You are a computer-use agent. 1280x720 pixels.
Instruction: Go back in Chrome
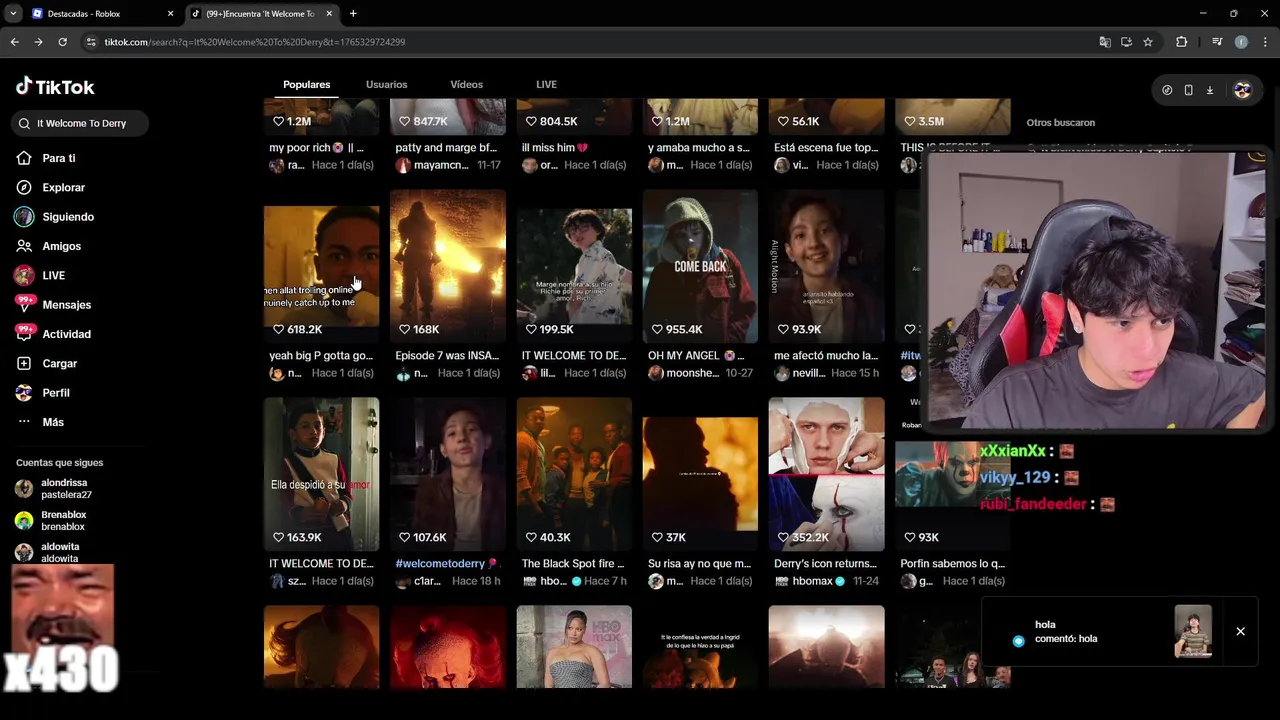pyautogui.click(x=14, y=42)
